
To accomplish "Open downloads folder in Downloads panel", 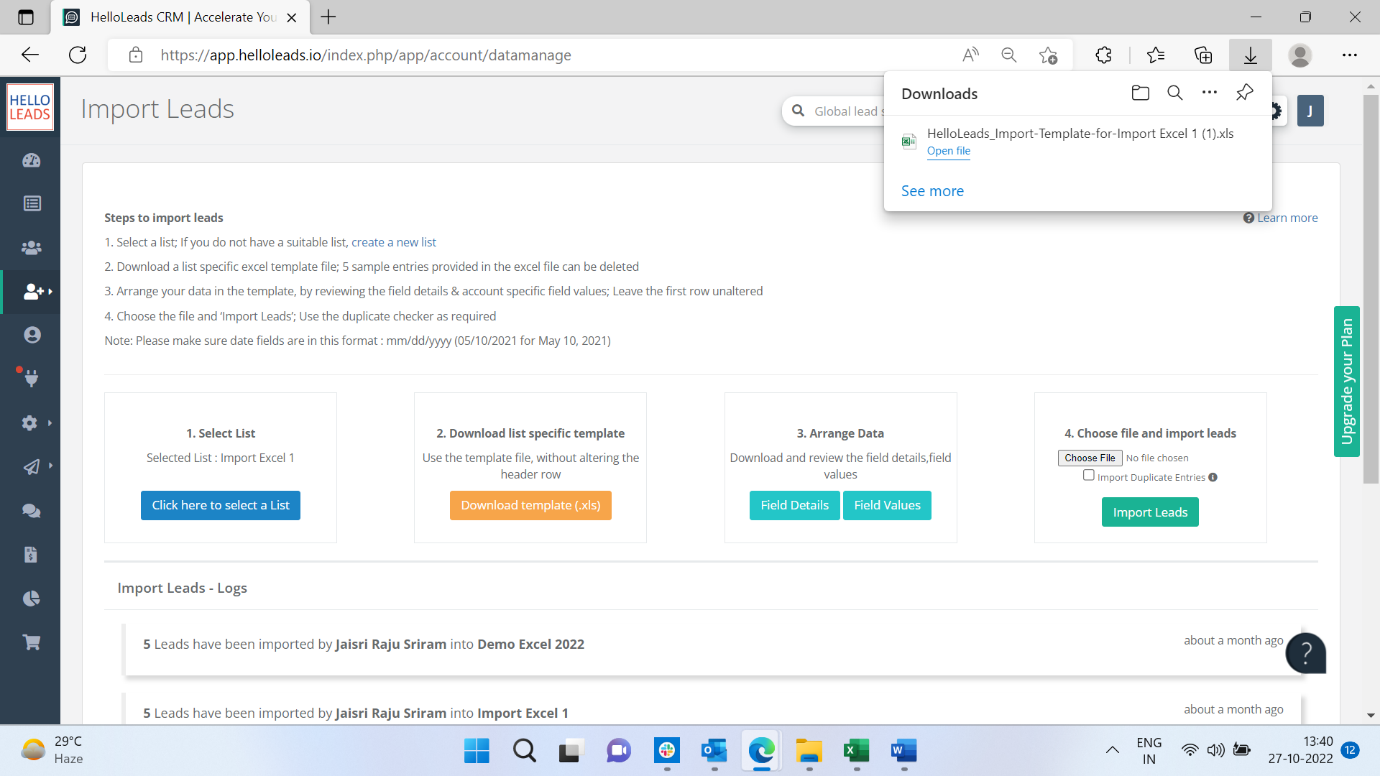I will (x=1140, y=93).
